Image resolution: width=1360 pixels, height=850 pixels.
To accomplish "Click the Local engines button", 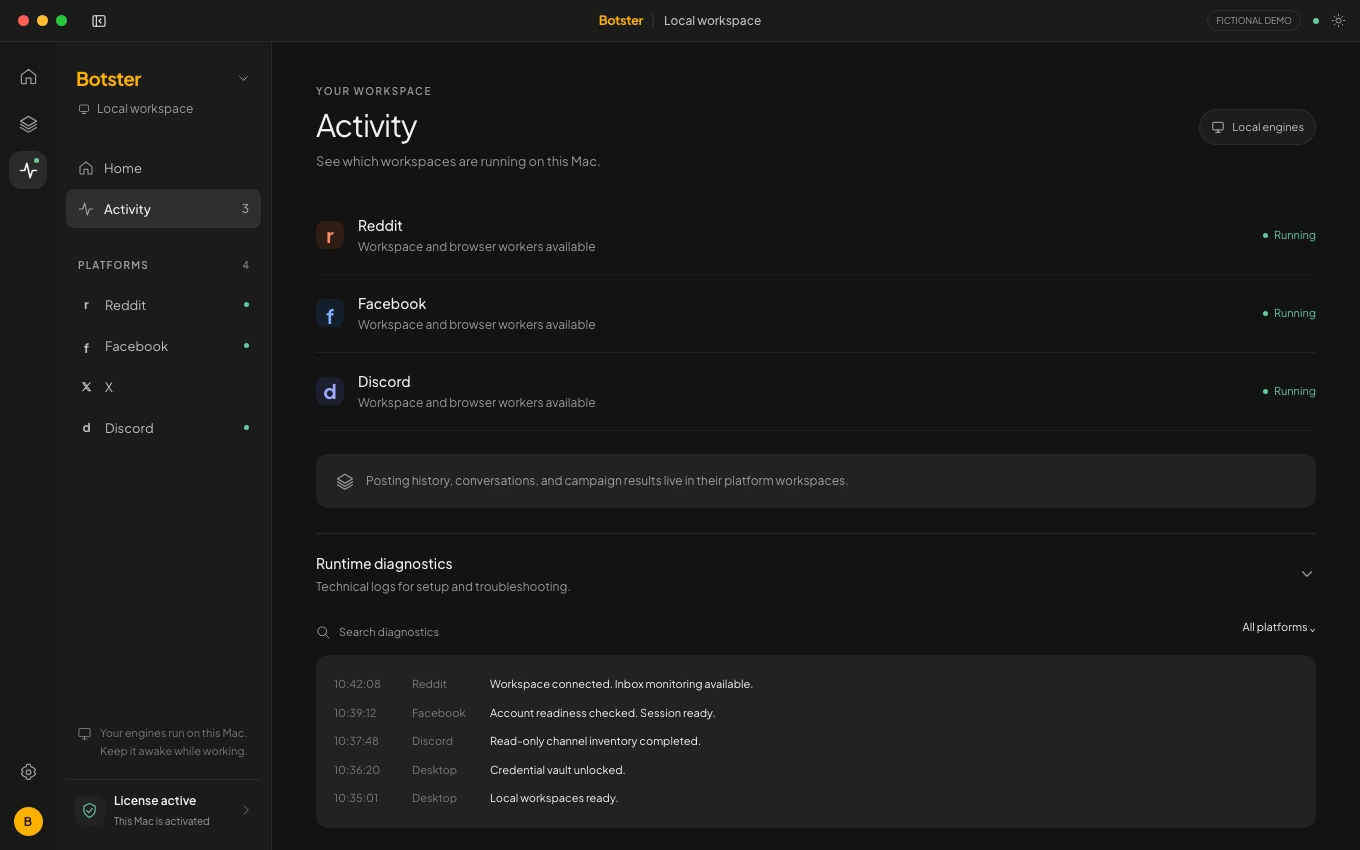I will pos(1257,127).
